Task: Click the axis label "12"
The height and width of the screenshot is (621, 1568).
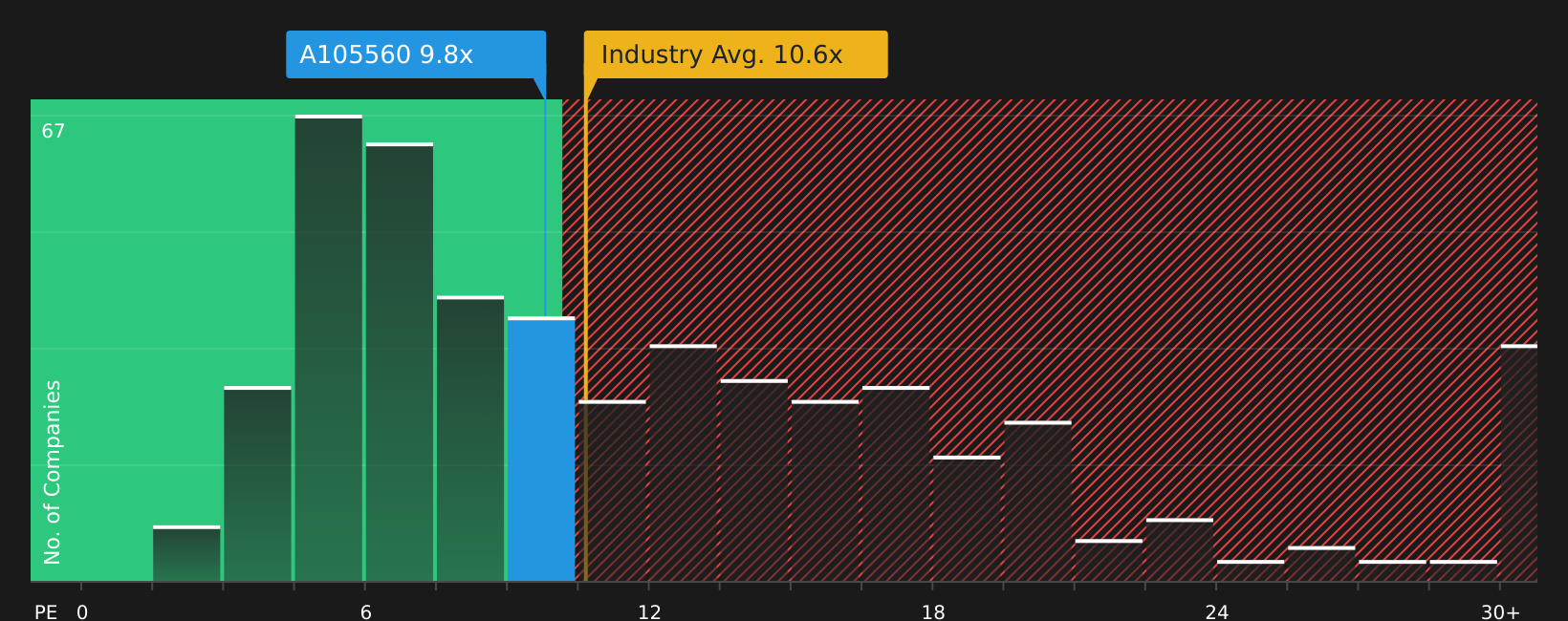Action: [x=649, y=612]
